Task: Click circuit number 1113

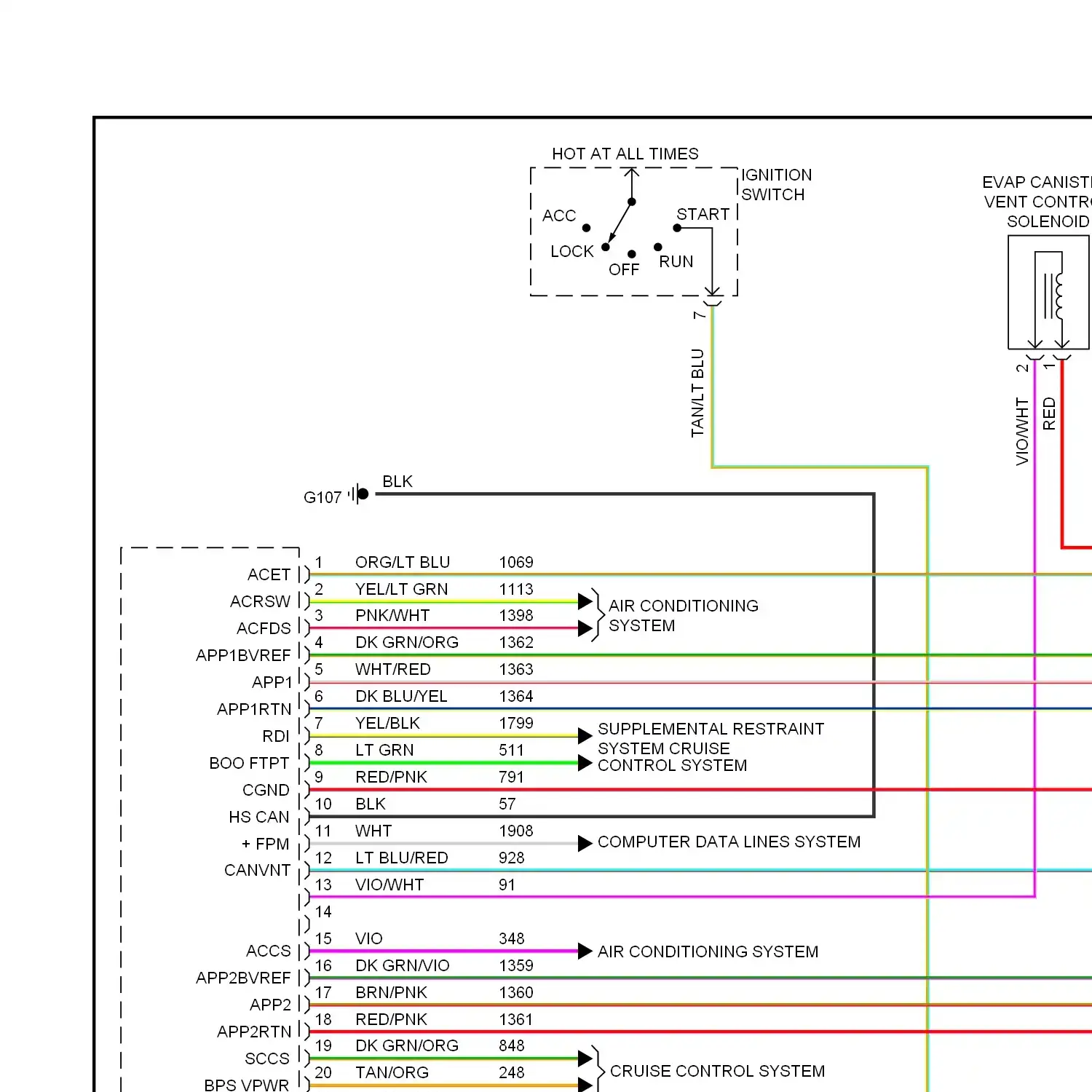Action: pos(516,589)
